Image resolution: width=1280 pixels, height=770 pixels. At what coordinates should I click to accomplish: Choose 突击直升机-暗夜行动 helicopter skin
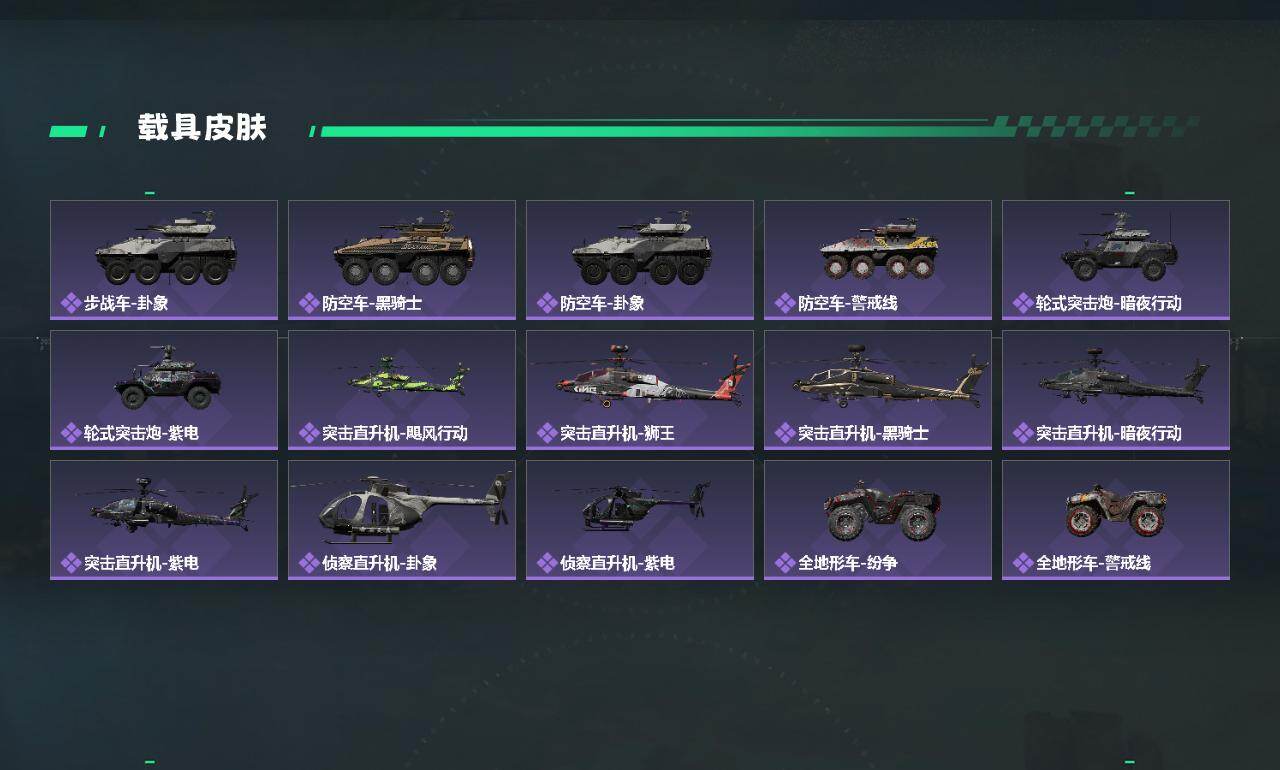click(x=1116, y=390)
